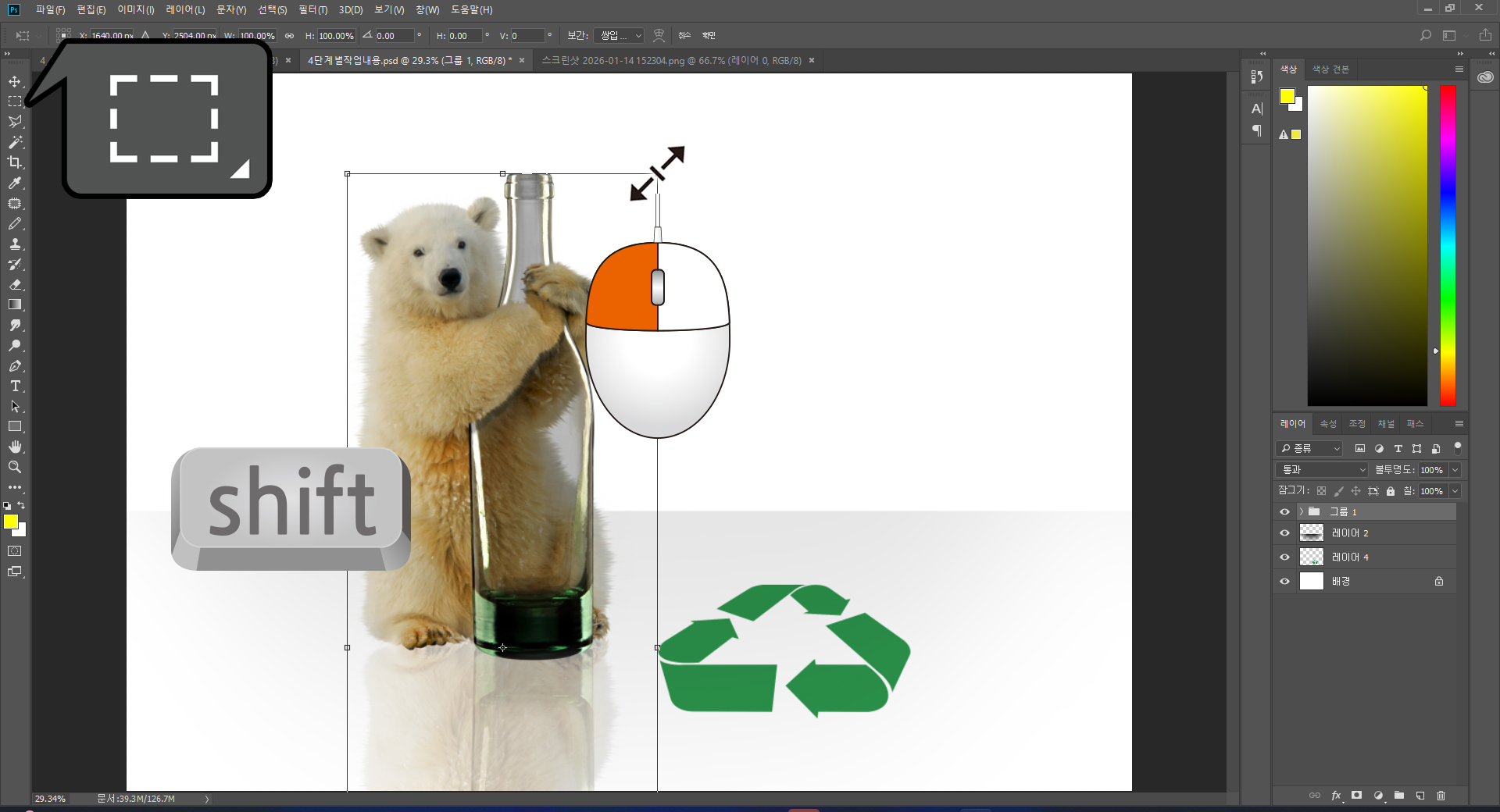Switch to the 색상 견본 tab
Screen dimensions: 1500x812
(x=1330, y=69)
